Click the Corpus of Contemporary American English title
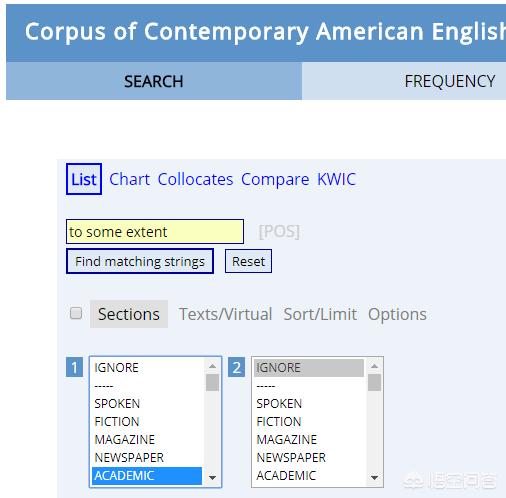Viewport: 506px width, 498px height. [x=265, y=32]
